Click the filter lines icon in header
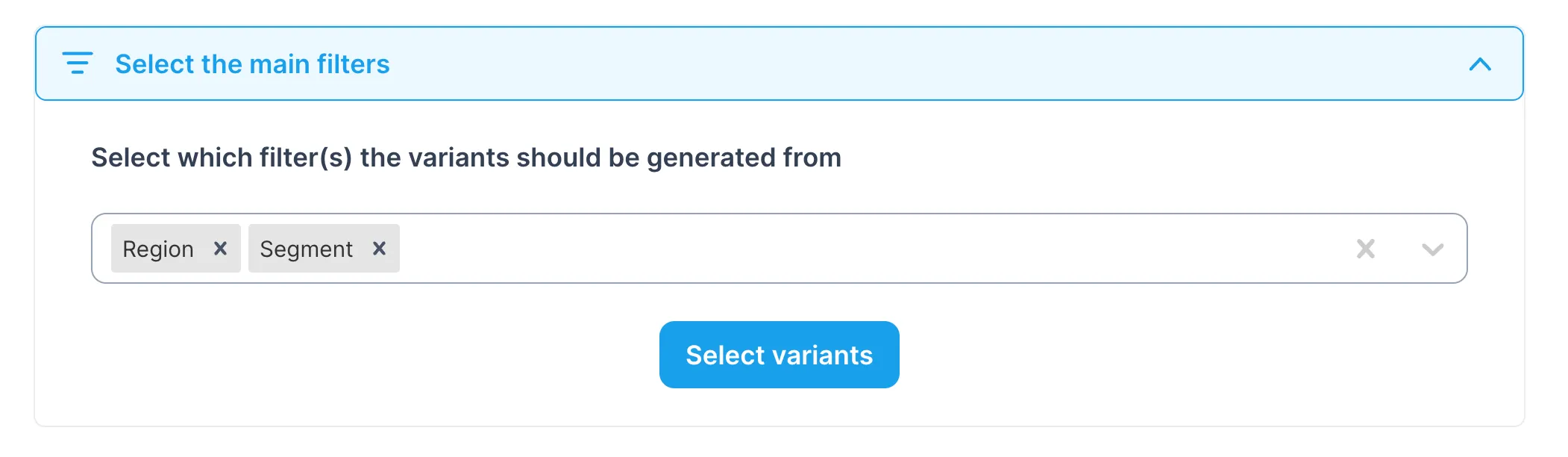 77,63
